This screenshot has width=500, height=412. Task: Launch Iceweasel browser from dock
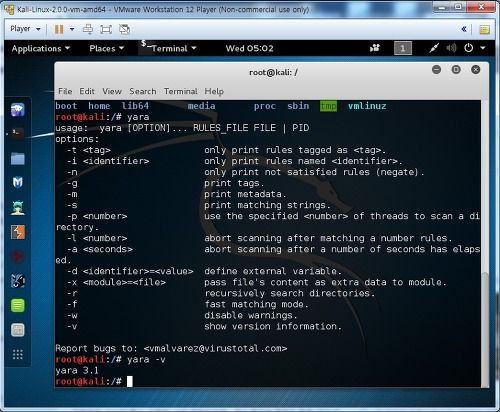(18, 110)
